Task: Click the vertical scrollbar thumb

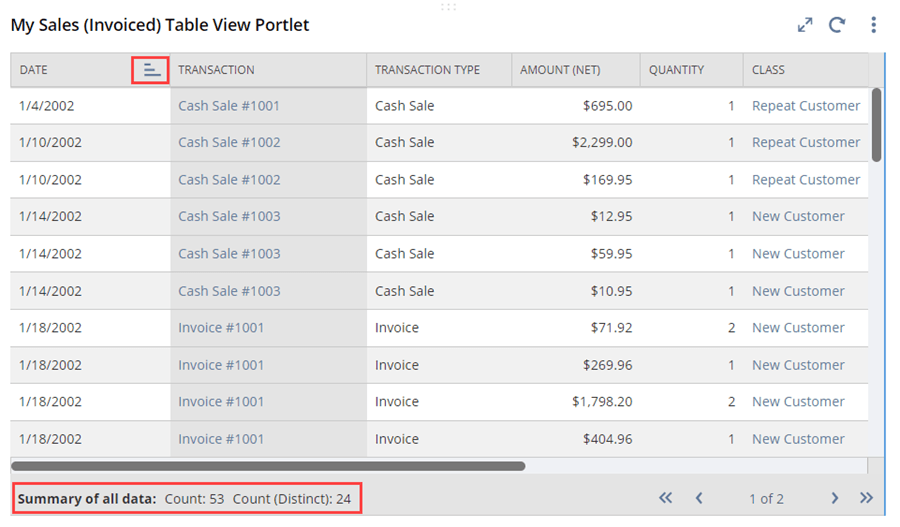Action: (x=876, y=125)
